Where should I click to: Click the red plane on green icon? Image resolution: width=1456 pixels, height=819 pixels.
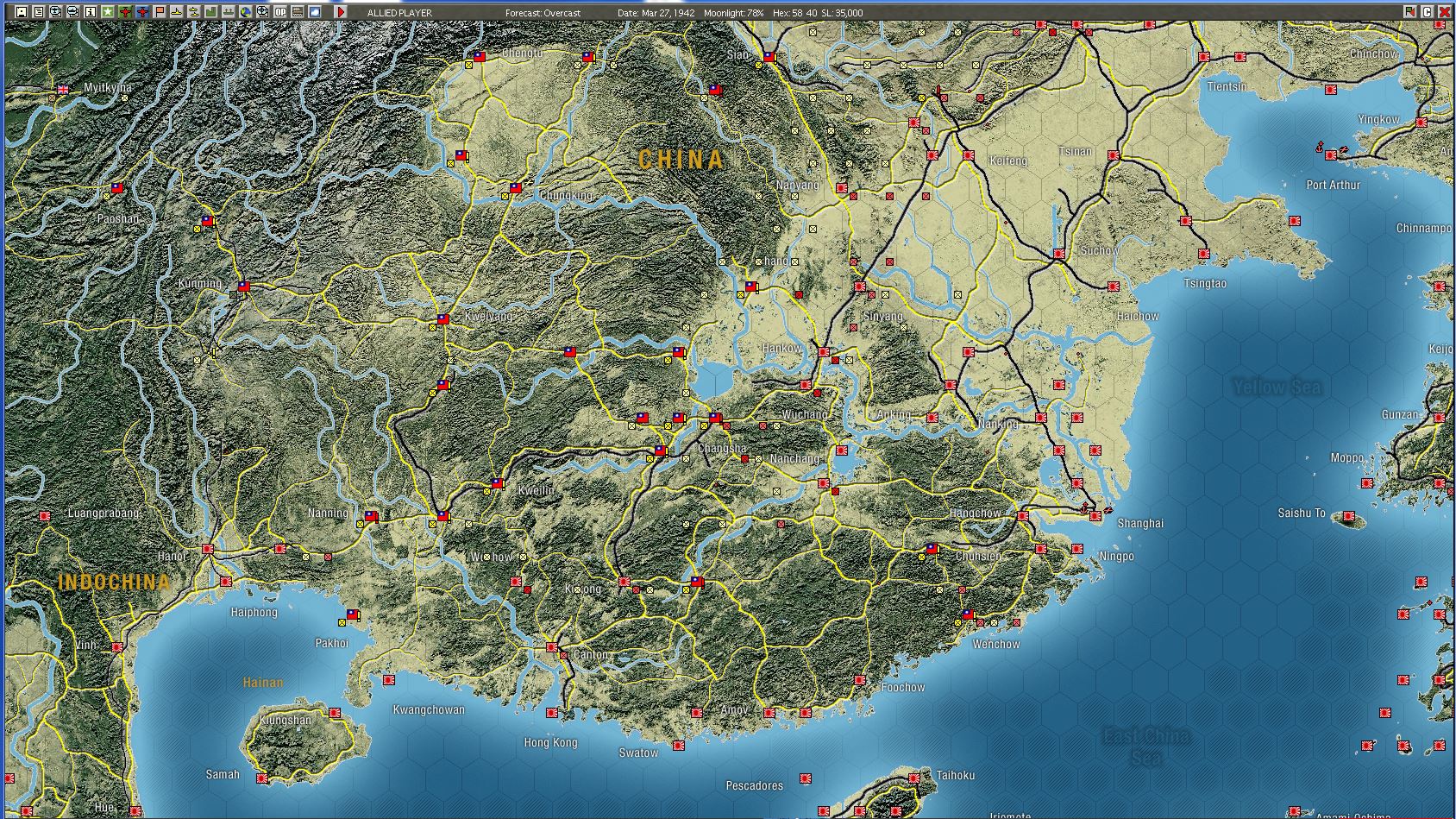(125, 12)
